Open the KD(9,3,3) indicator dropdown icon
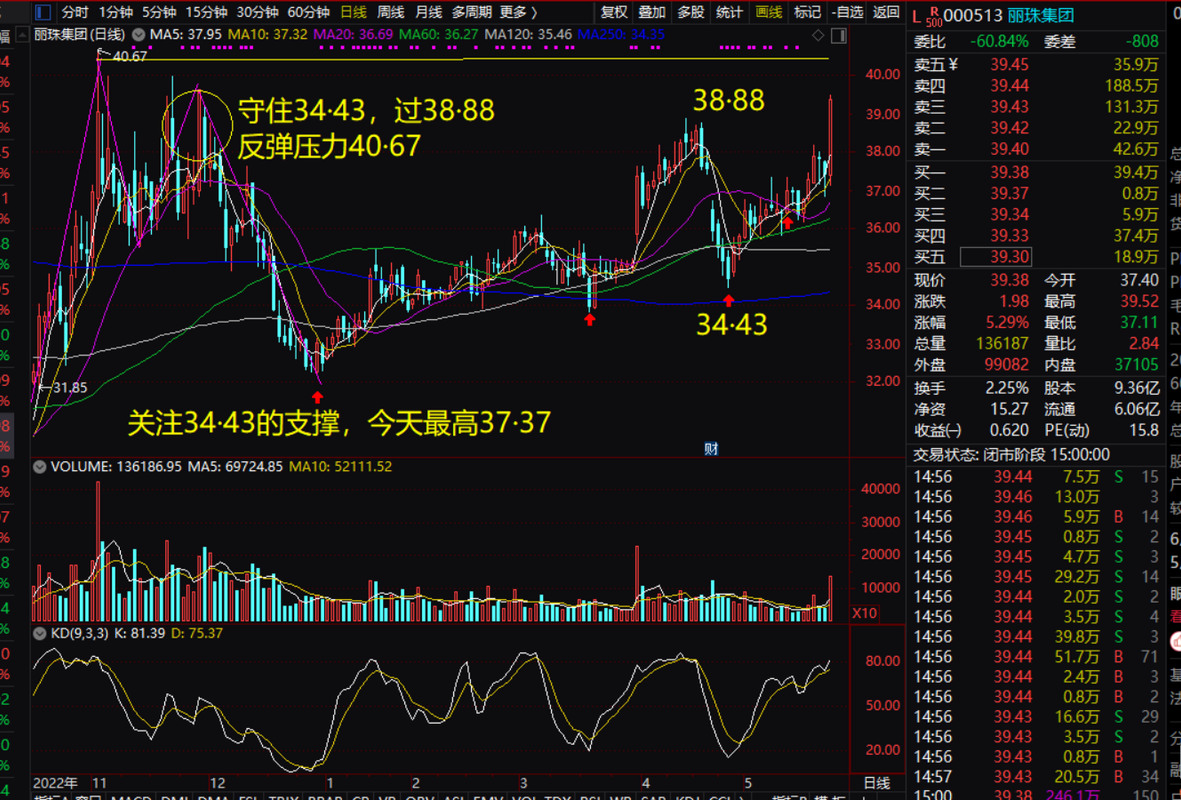The width and height of the screenshot is (1181, 800). pos(40,634)
